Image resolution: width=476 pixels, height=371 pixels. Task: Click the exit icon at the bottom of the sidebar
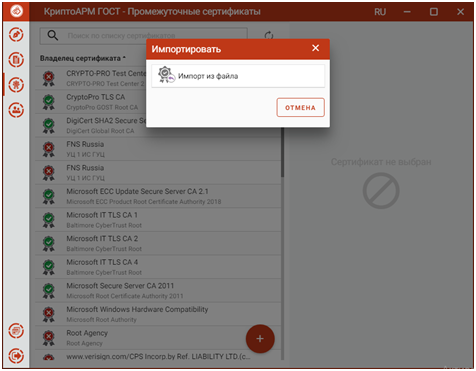pyautogui.click(x=16, y=356)
